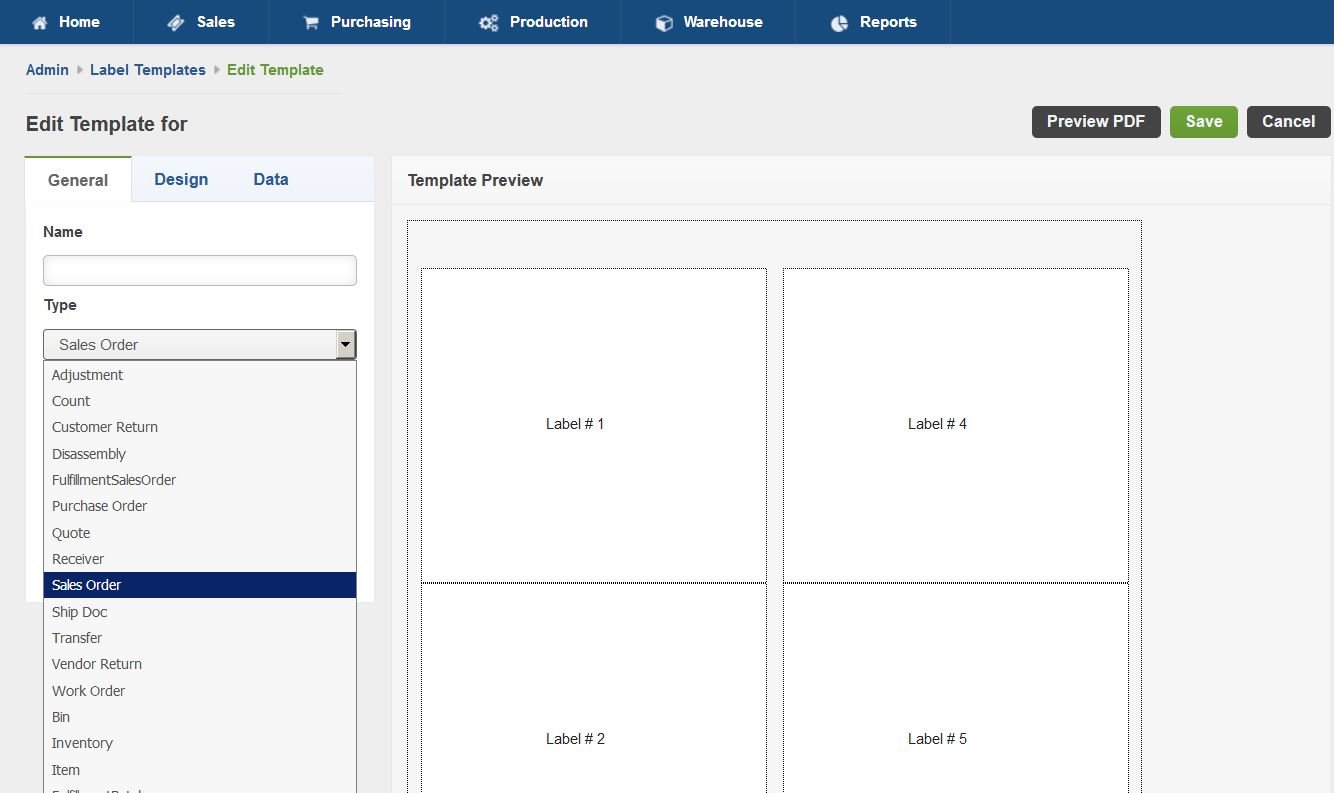Click the Preview PDF button
Image resolution: width=1334 pixels, height=793 pixels.
pos(1095,122)
